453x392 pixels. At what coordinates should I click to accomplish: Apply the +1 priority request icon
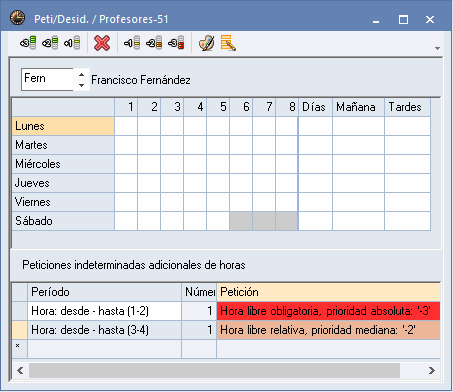click(72, 43)
